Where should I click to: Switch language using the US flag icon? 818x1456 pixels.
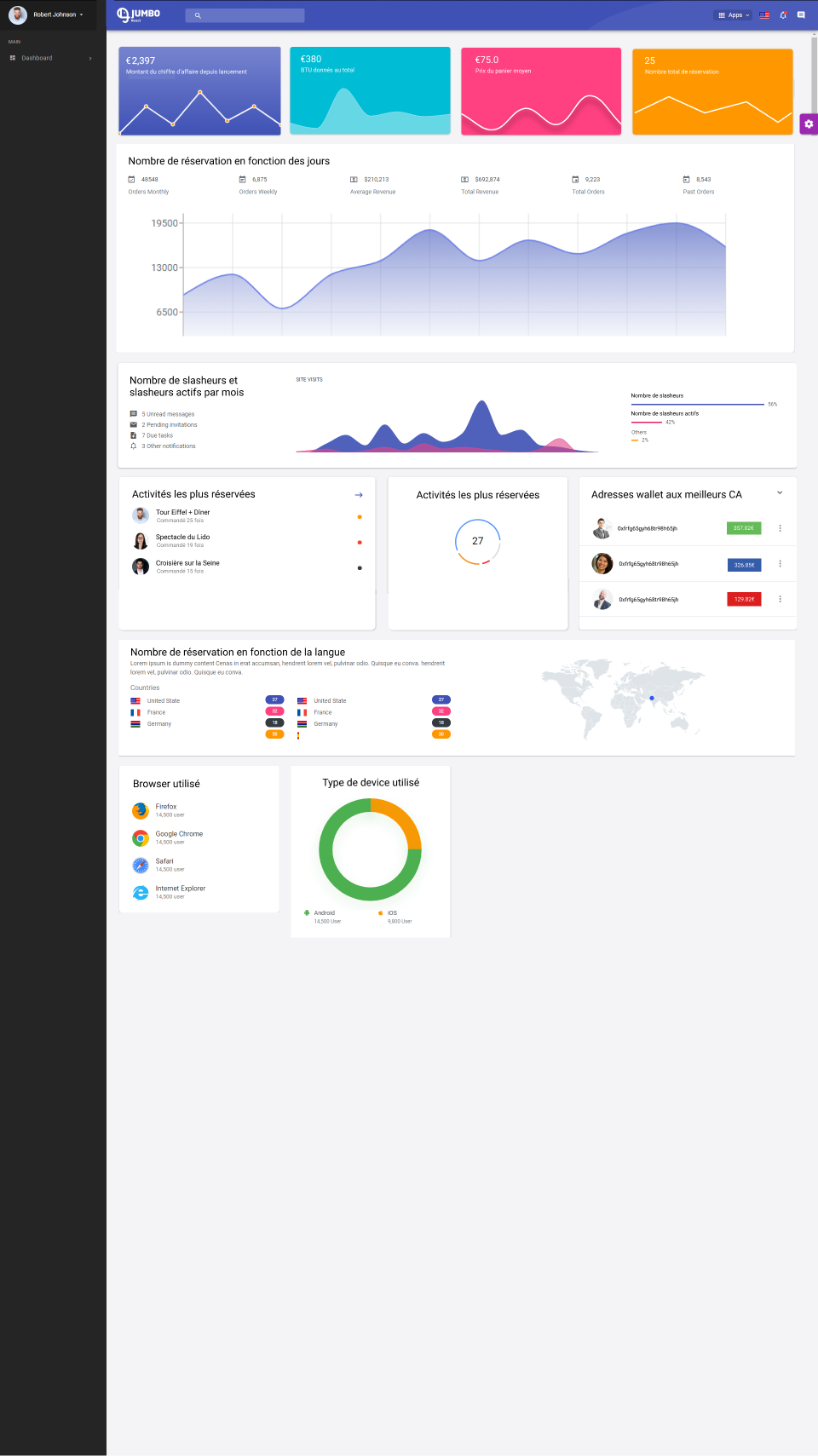coord(764,15)
